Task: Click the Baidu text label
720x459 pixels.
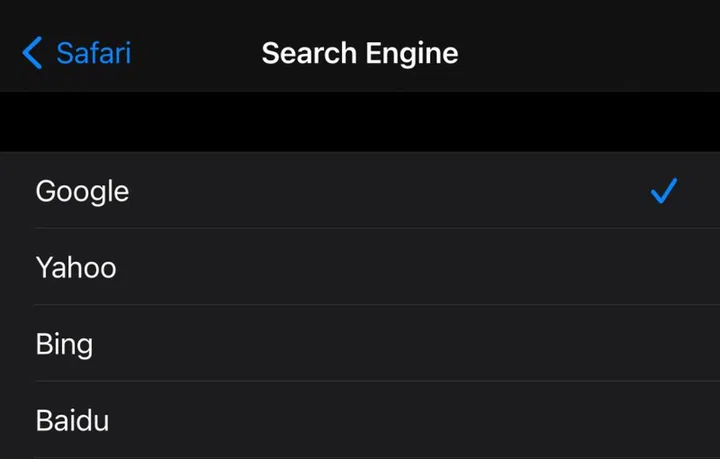Action: pyautogui.click(x=72, y=420)
